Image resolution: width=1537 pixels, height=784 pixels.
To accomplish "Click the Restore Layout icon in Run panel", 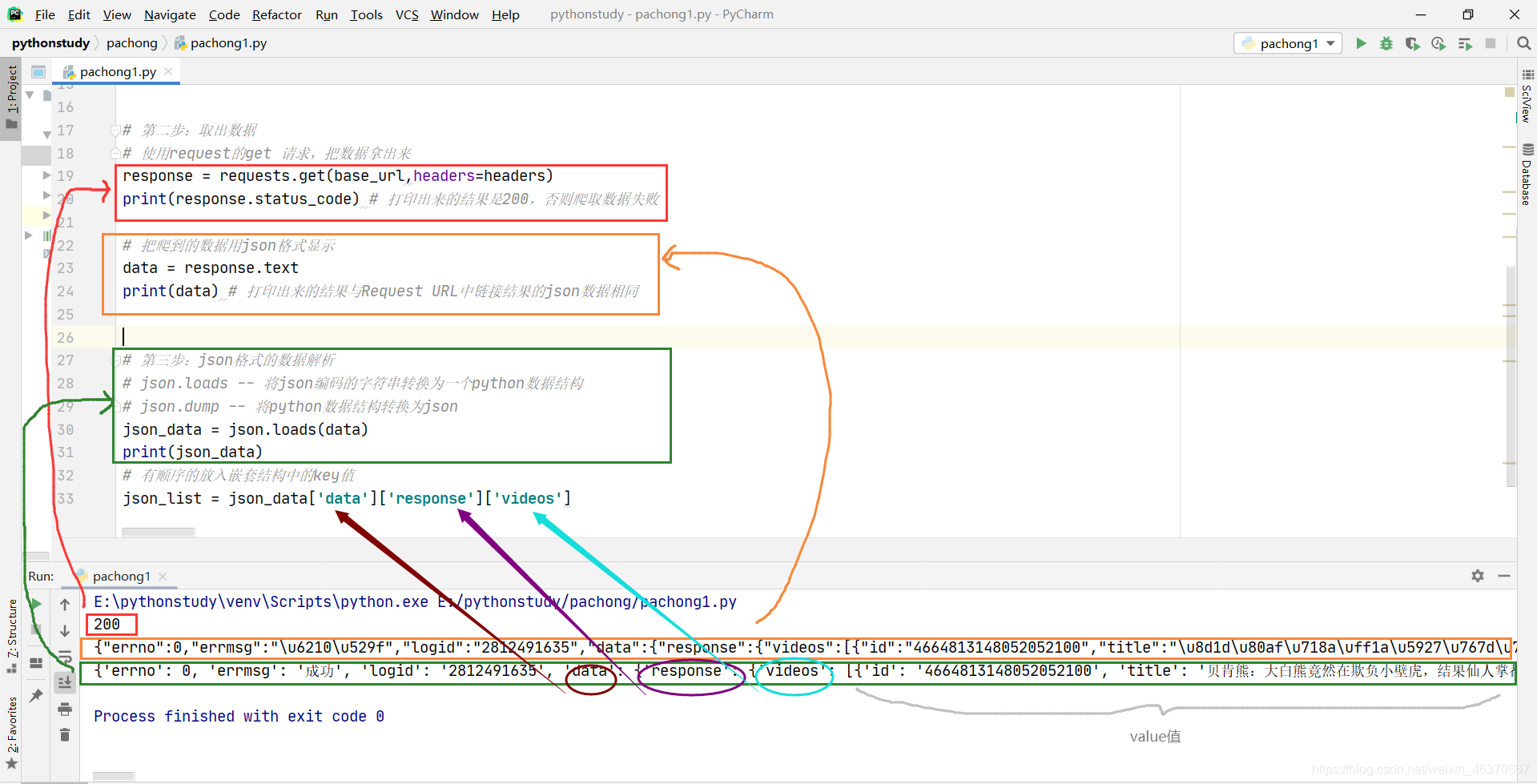I will [x=36, y=663].
